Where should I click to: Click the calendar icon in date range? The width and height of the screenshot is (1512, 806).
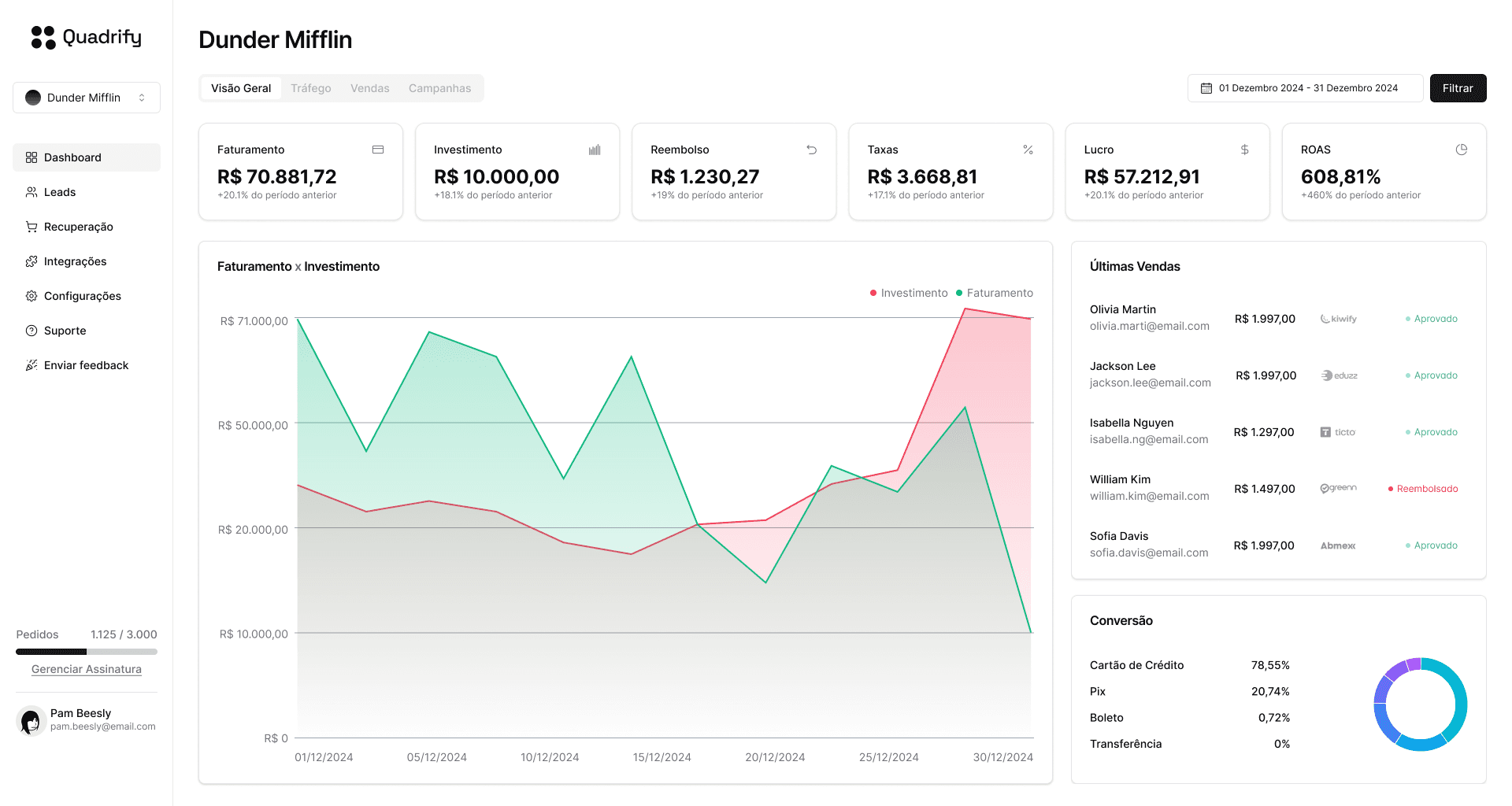coord(1206,88)
